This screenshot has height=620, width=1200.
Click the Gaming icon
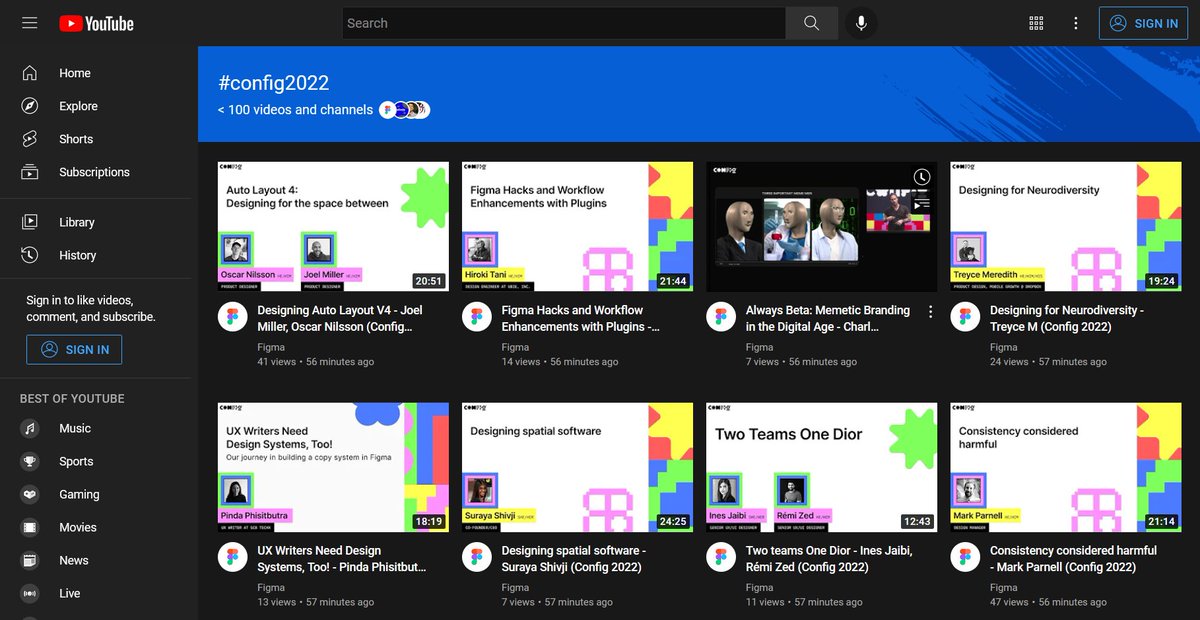(30, 494)
